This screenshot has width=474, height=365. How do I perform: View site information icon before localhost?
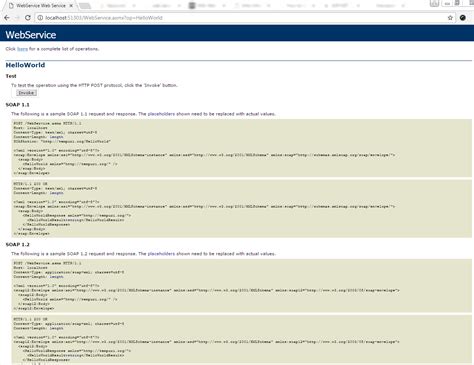(x=40, y=18)
